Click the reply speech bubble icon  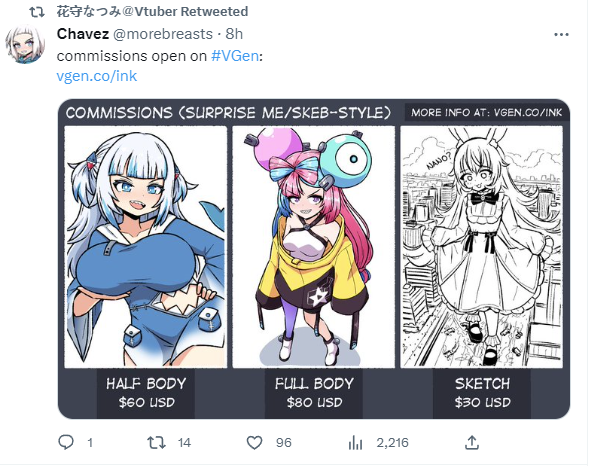tap(66, 442)
